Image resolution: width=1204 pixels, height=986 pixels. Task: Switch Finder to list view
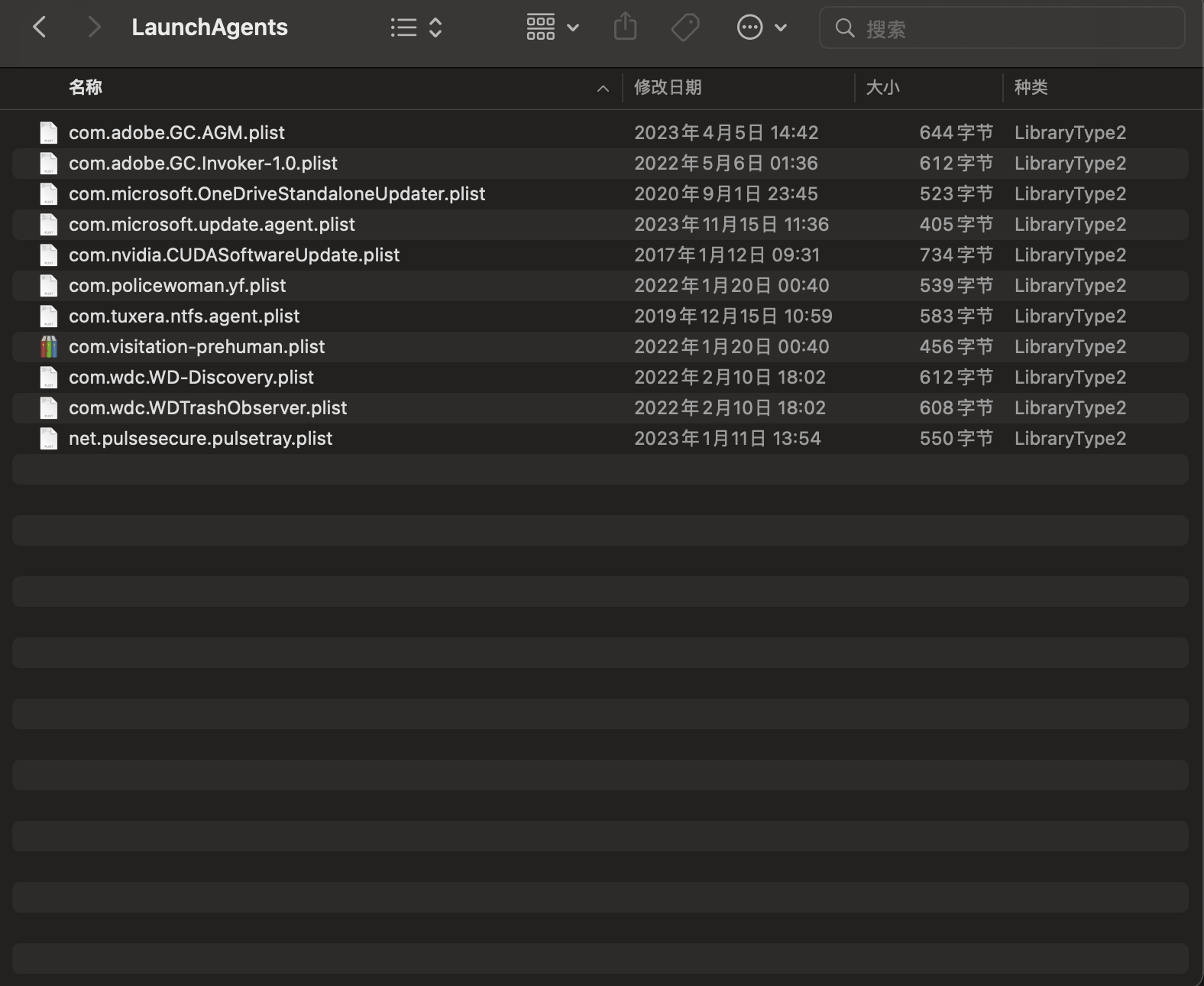[x=403, y=28]
